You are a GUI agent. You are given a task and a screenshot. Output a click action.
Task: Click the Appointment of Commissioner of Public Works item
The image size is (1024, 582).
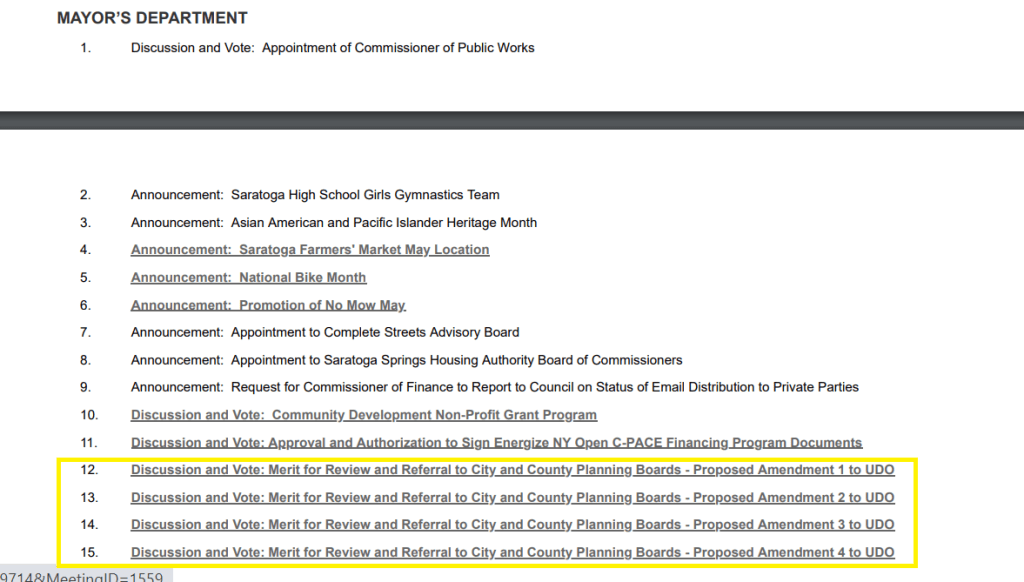(x=332, y=47)
